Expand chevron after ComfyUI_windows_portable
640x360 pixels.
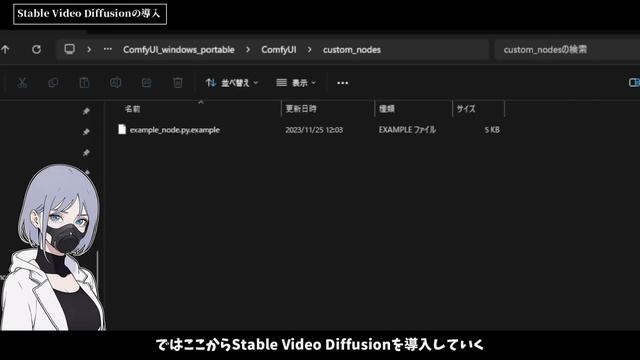pyautogui.click(x=248, y=50)
